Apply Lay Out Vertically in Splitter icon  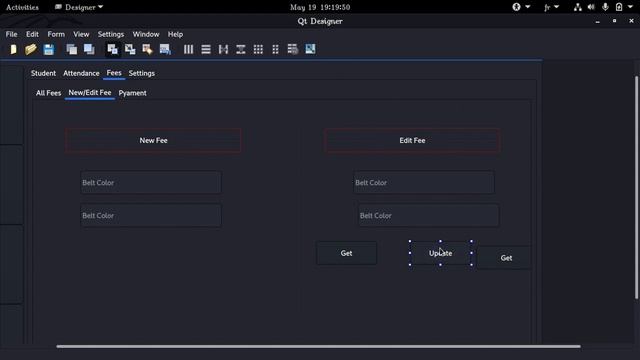241,49
